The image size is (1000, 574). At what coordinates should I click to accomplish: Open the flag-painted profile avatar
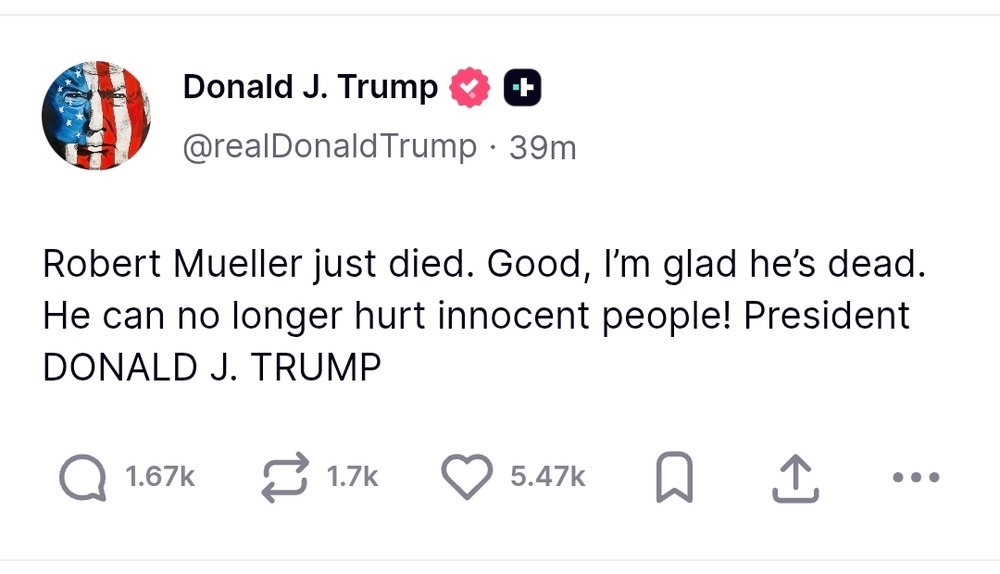pos(96,115)
